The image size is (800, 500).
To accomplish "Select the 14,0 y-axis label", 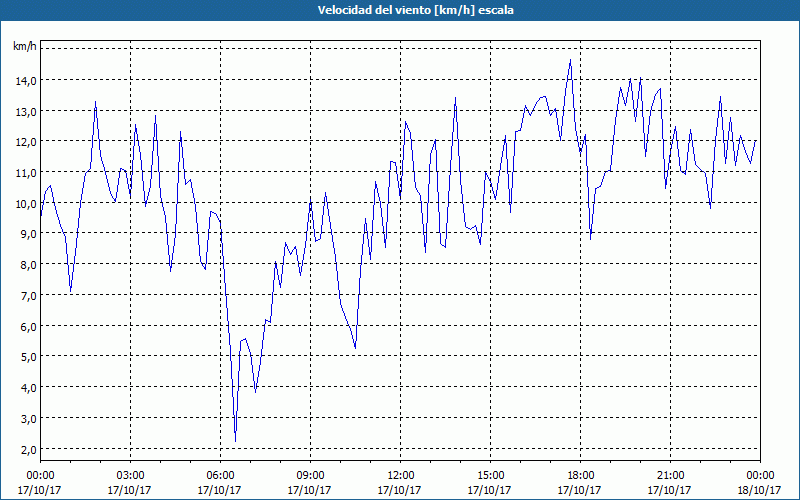I will (x=26, y=81).
